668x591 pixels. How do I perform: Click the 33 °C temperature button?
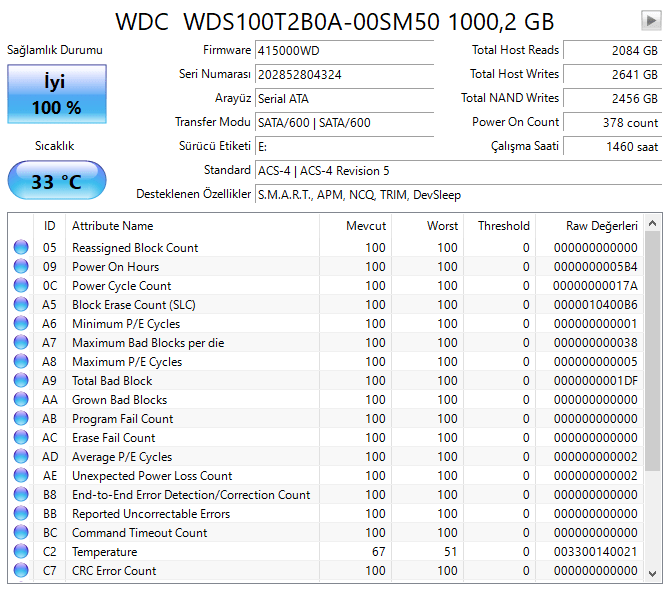pyautogui.click(x=57, y=181)
